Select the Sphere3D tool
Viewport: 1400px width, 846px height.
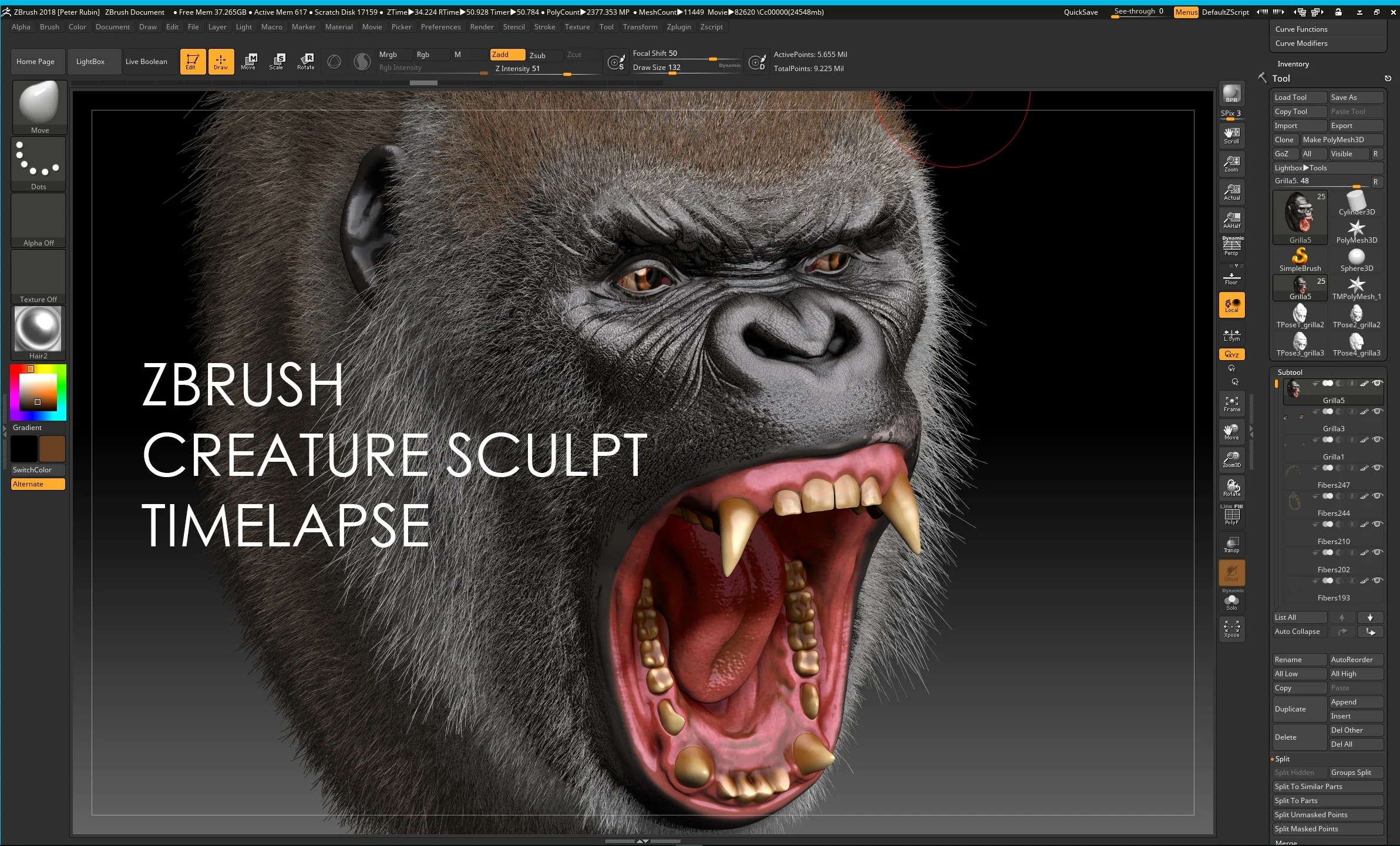tap(1357, 260)
